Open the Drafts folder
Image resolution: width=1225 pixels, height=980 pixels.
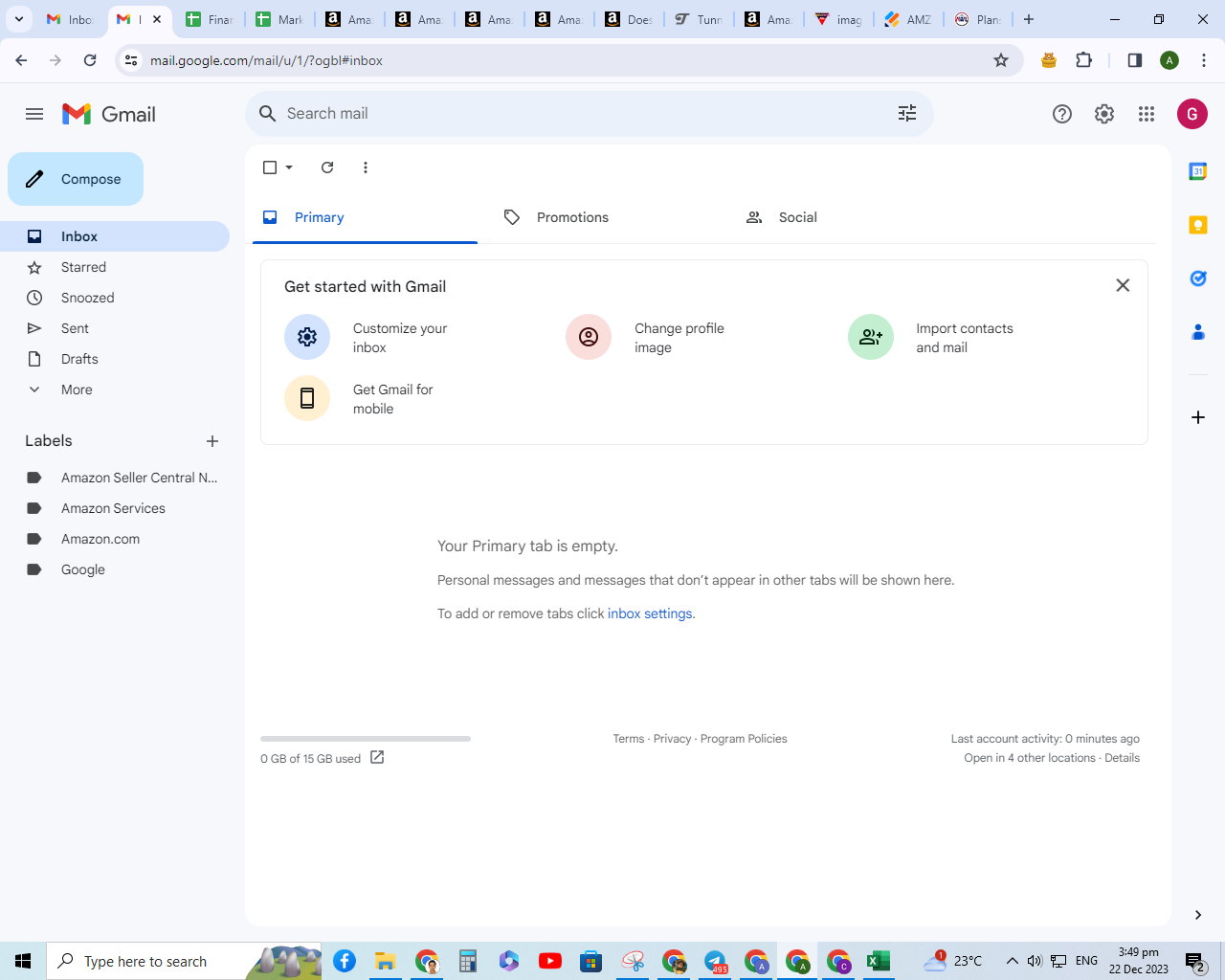coord(115,359)
